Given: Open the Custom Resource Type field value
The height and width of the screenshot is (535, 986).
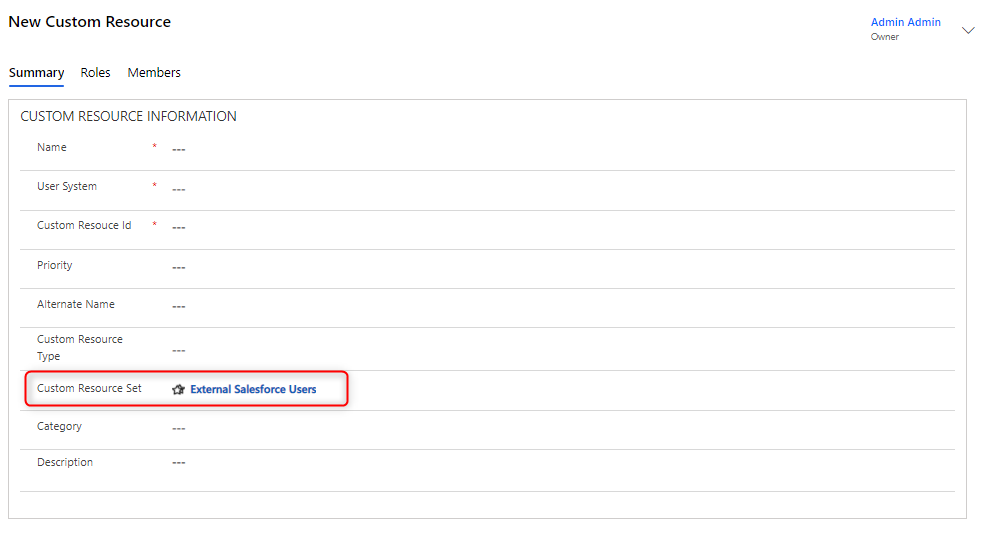Looking at the screenshot, I should [x=179, y=350].
